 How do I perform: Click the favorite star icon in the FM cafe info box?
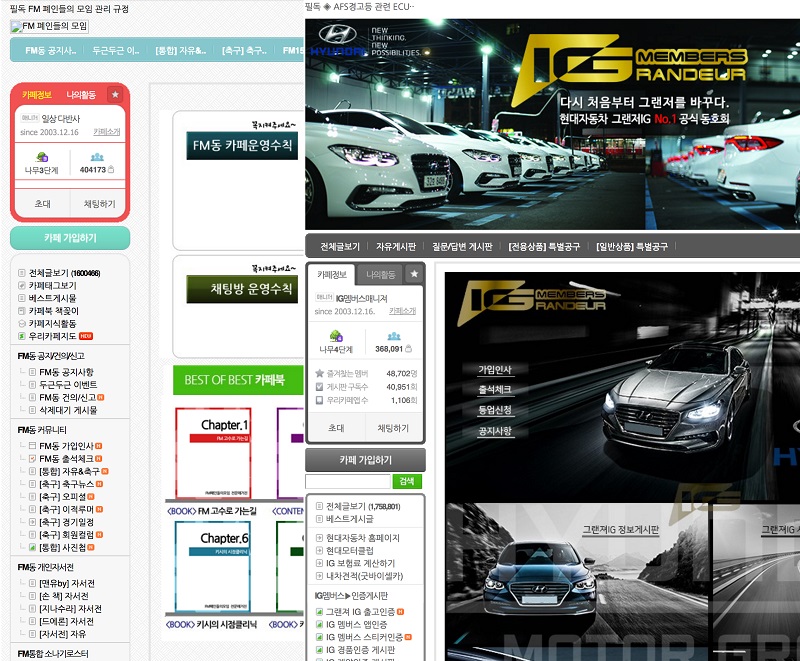point(115,94)
